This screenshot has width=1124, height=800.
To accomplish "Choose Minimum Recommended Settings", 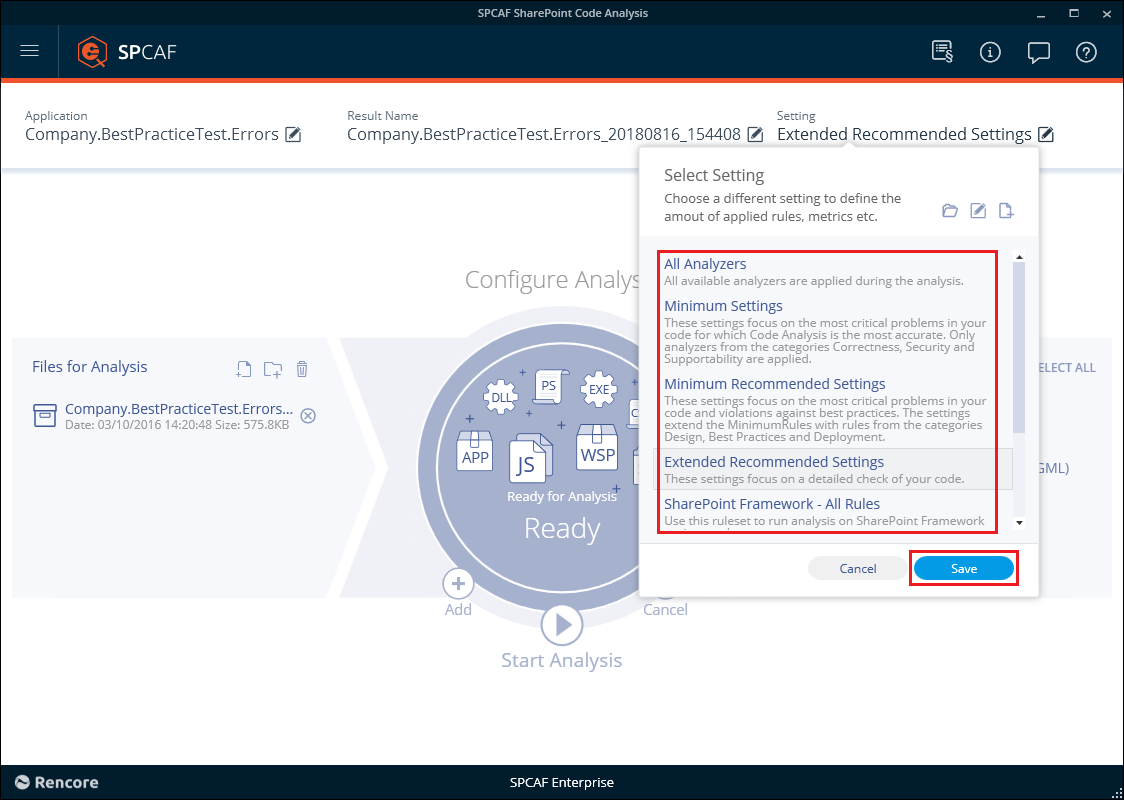I will pos(824,410).
